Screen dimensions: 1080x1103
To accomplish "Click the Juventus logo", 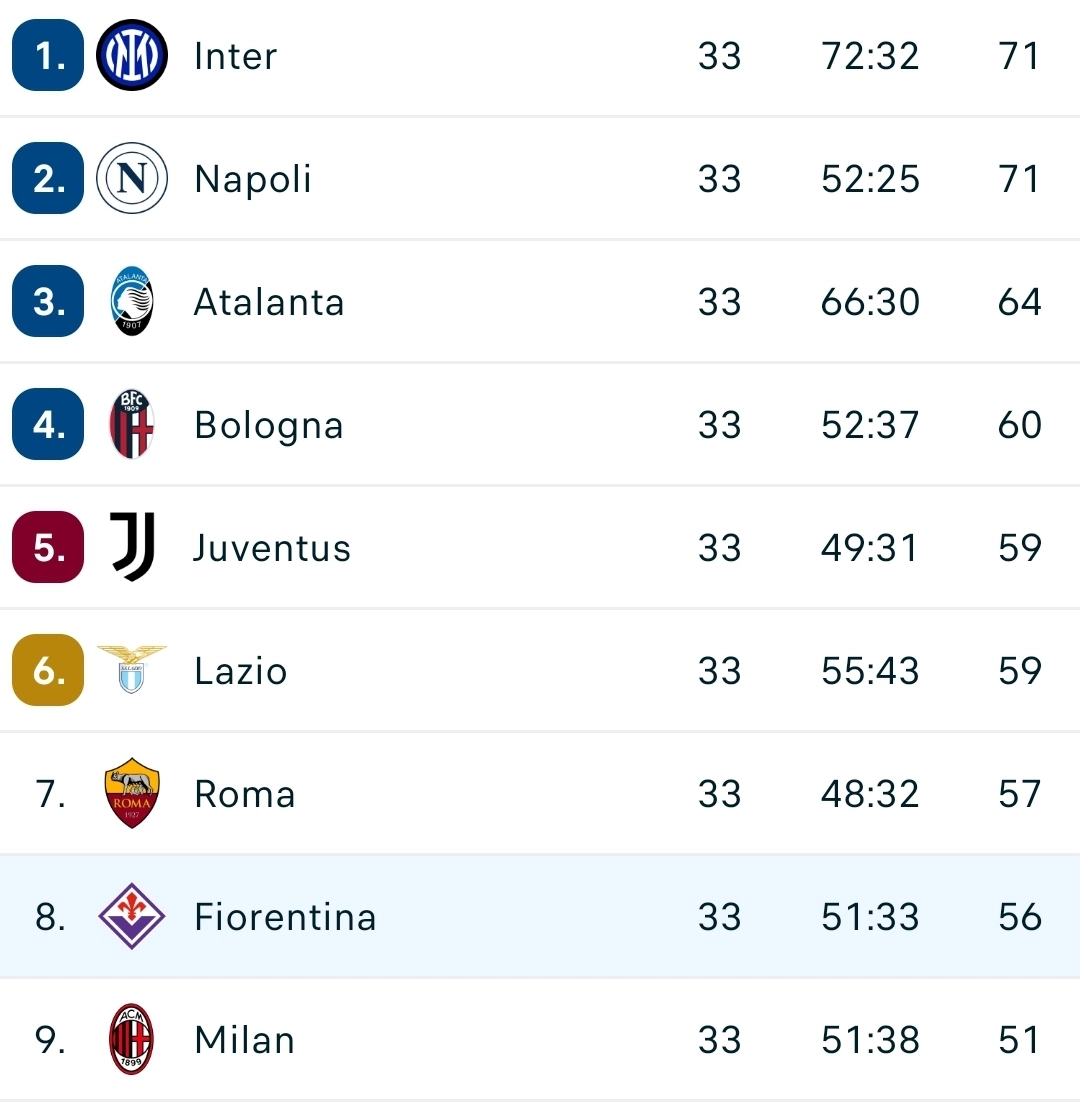I will point(131,547).
